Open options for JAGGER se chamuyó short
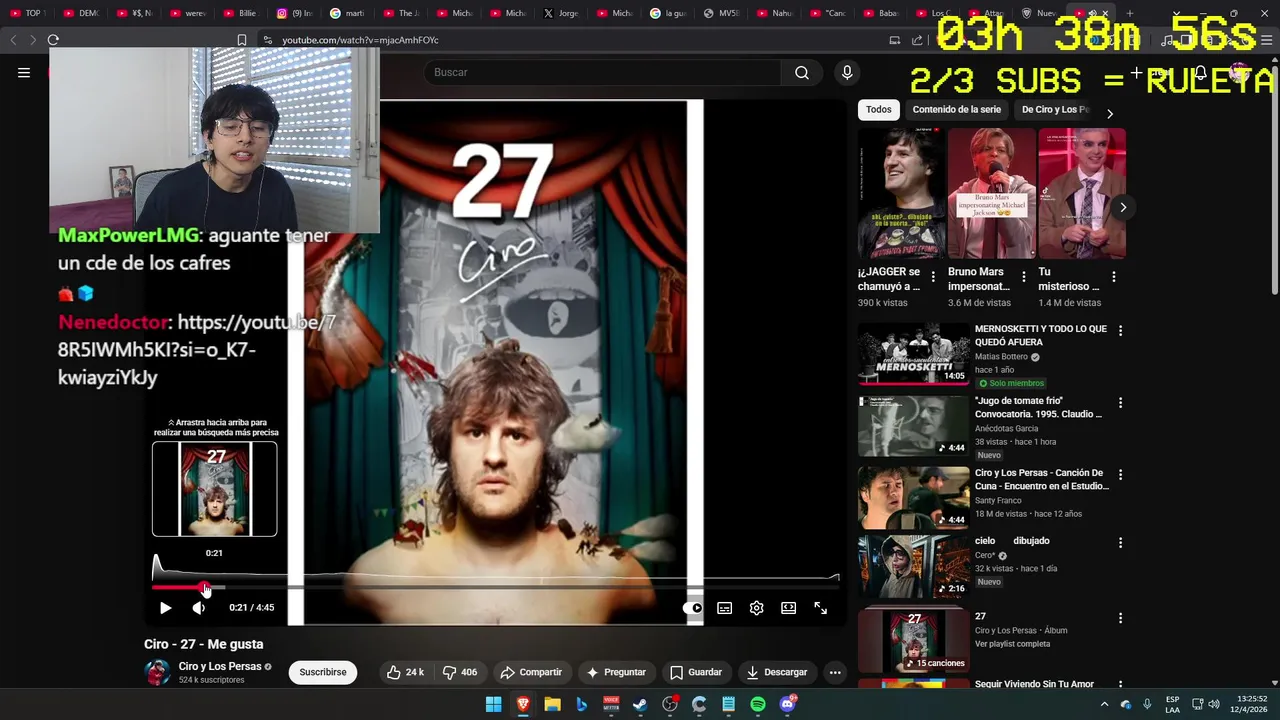The image size is (1280, 720). click(x=933, y=277)
